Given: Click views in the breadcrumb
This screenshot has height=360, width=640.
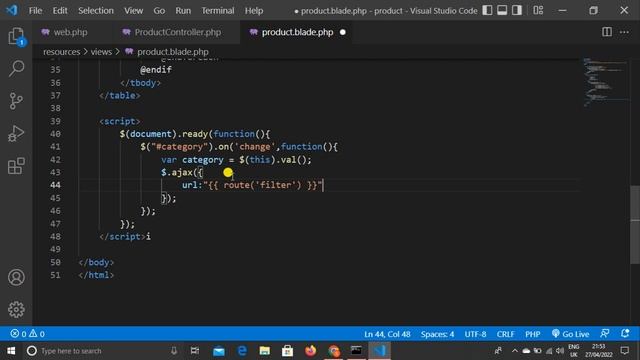Looking at the screenshot, I should tap(101, 52).
